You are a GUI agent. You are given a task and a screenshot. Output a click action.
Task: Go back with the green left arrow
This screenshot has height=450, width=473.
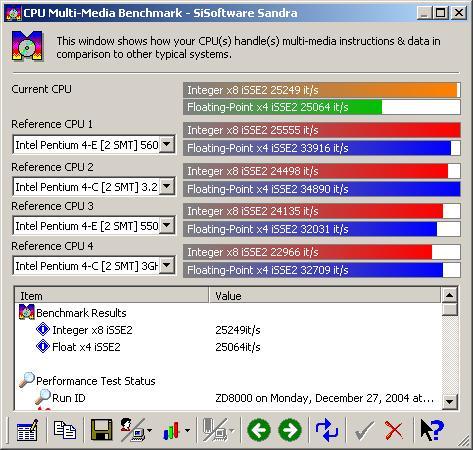(x=259, y=430)
